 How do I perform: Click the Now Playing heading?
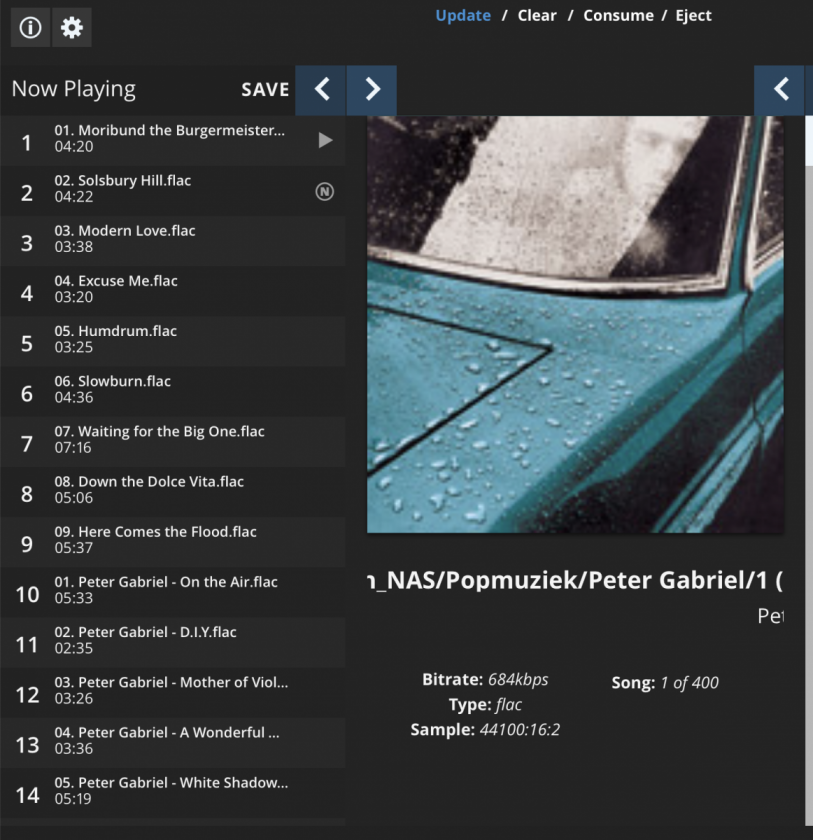click(x=74, y=89)
